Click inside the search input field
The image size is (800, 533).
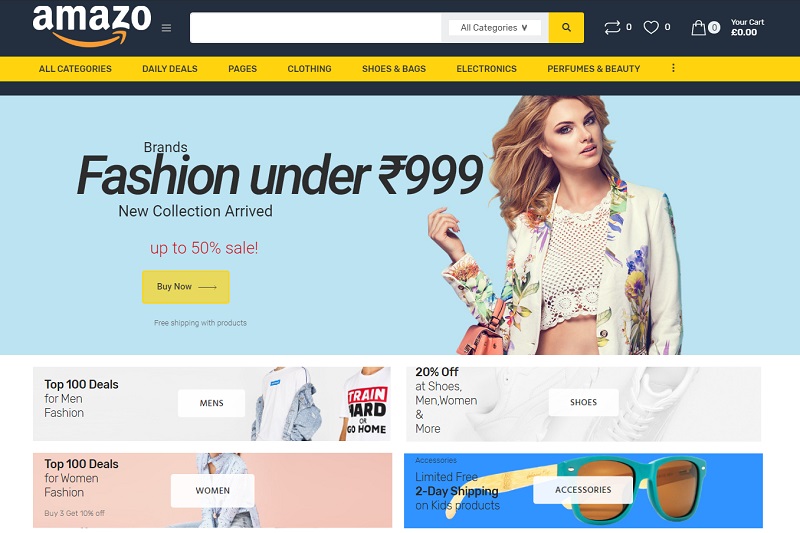[315, 28]
